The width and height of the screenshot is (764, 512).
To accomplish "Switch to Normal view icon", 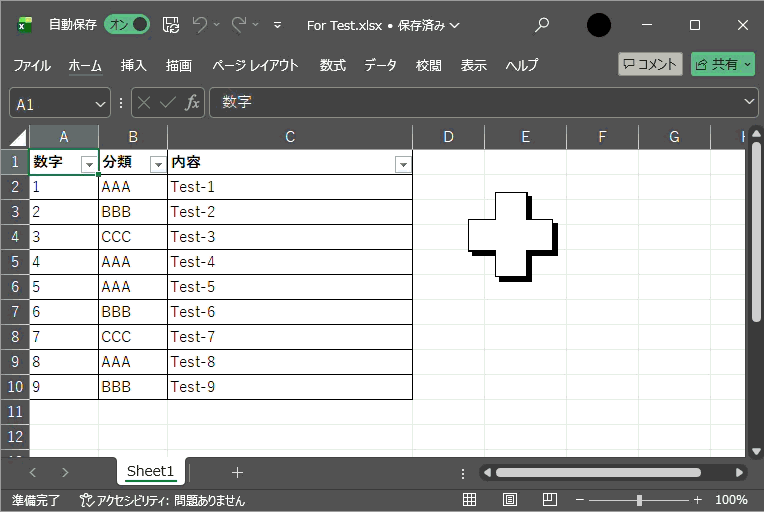I will [469, 499].
